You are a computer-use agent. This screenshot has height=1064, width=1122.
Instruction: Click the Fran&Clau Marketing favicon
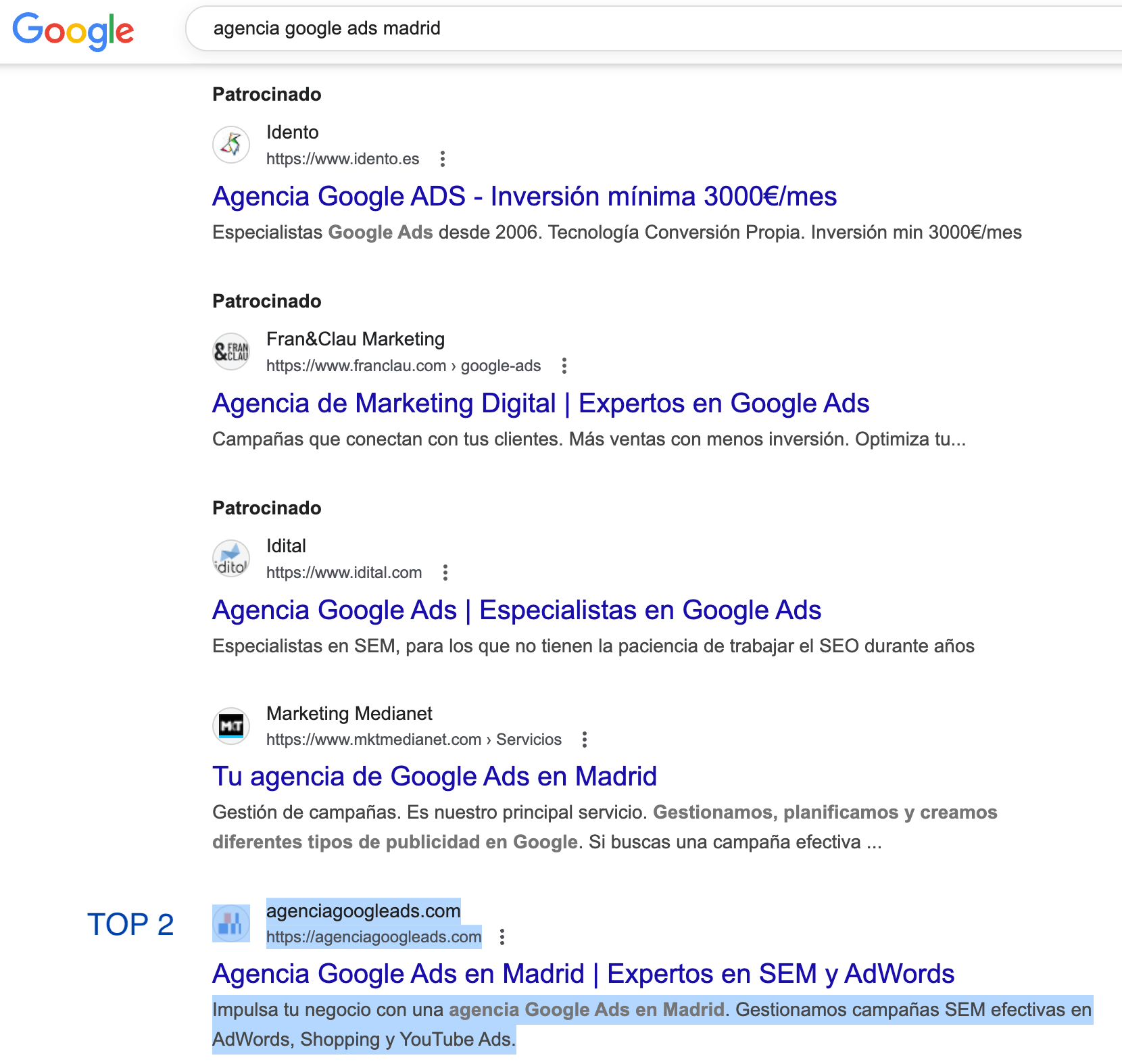[x=231, y=352]
